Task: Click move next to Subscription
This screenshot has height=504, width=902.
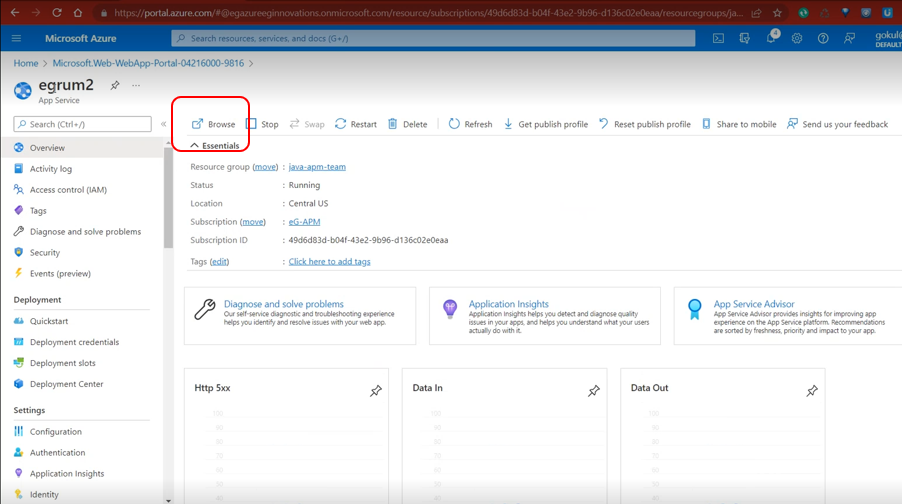Action: 253,222
